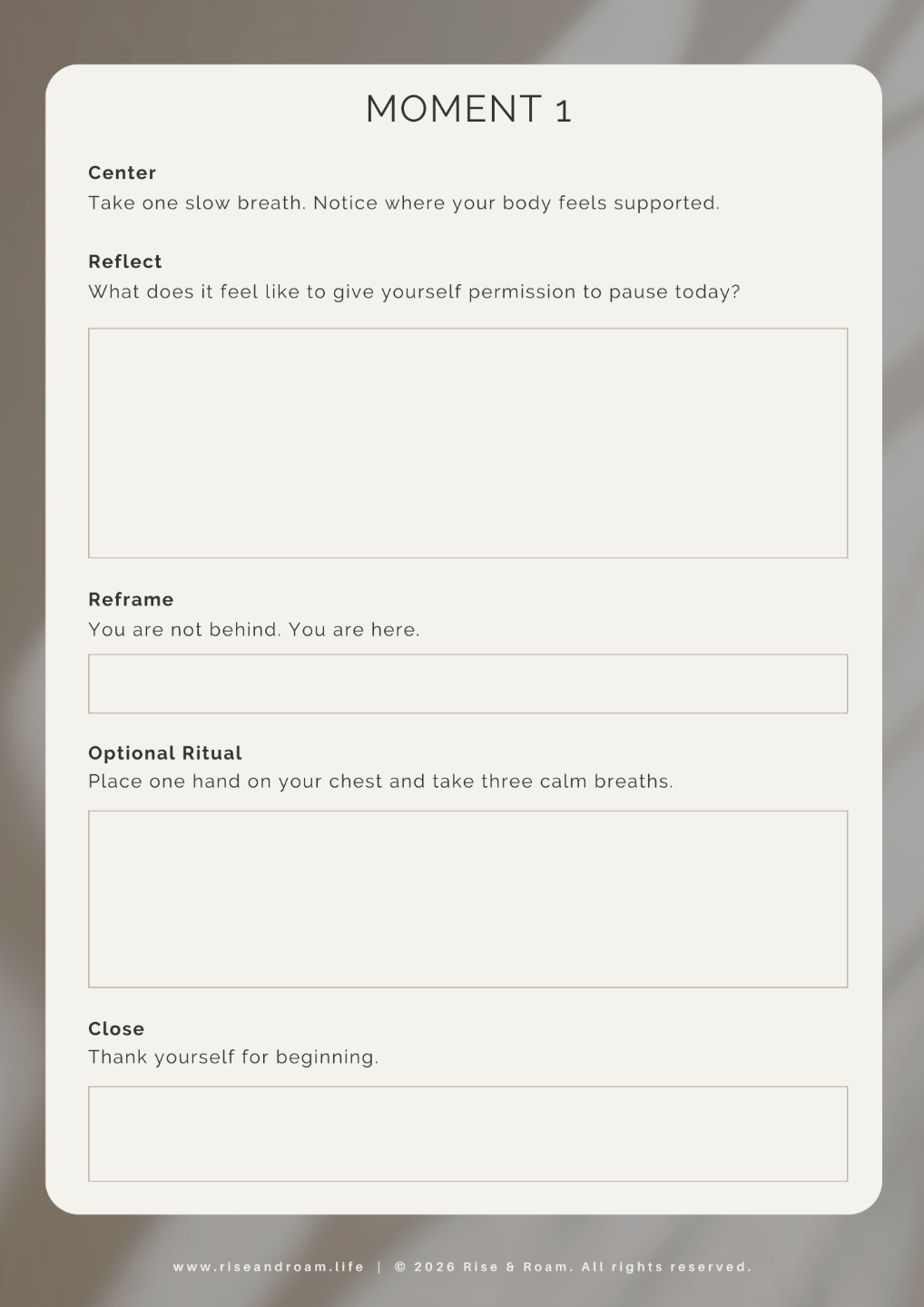This screenshot has width=924, height=1307.
Task: Click inside the Close writing box
Action: tap(468, 1134)
